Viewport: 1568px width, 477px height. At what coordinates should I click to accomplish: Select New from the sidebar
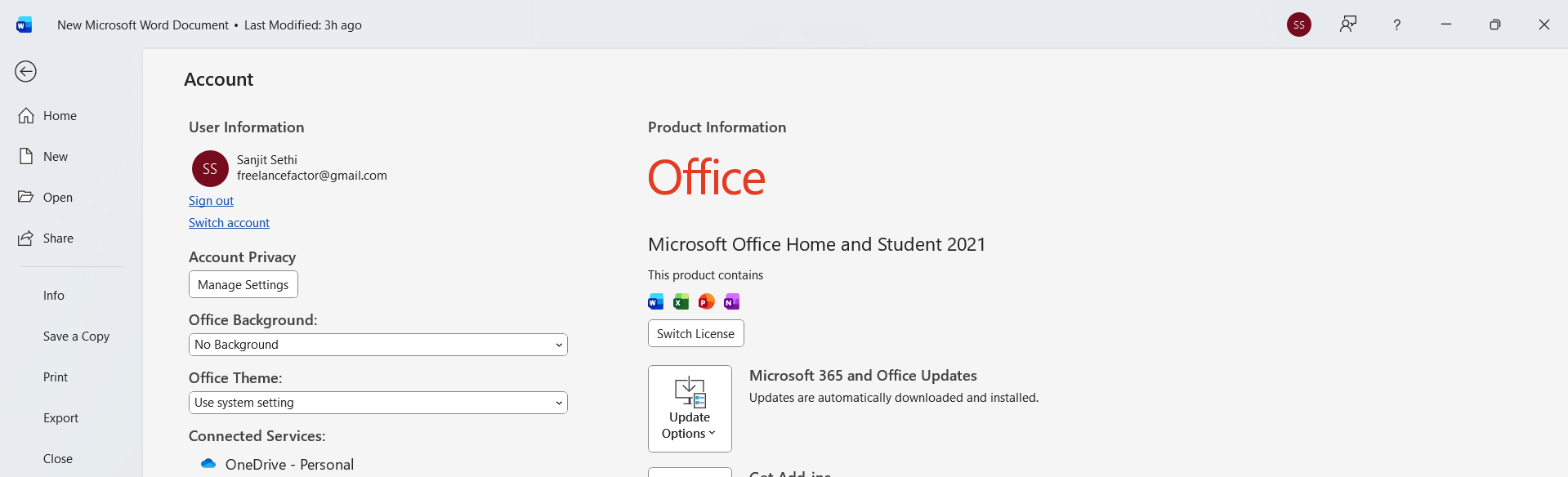pyautogui.click(x=56, y=157)
